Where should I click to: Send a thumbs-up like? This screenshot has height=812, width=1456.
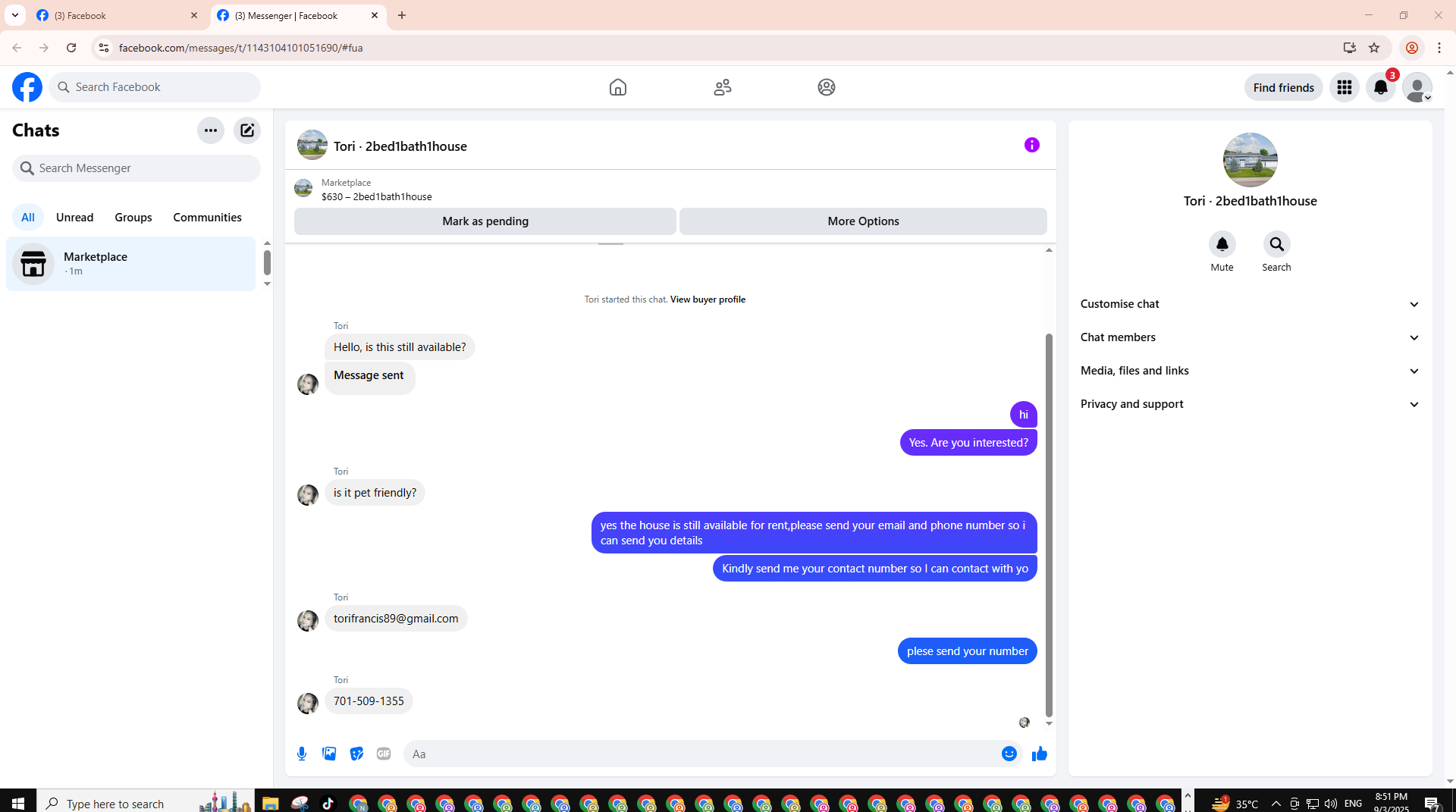pos(1040,754)
